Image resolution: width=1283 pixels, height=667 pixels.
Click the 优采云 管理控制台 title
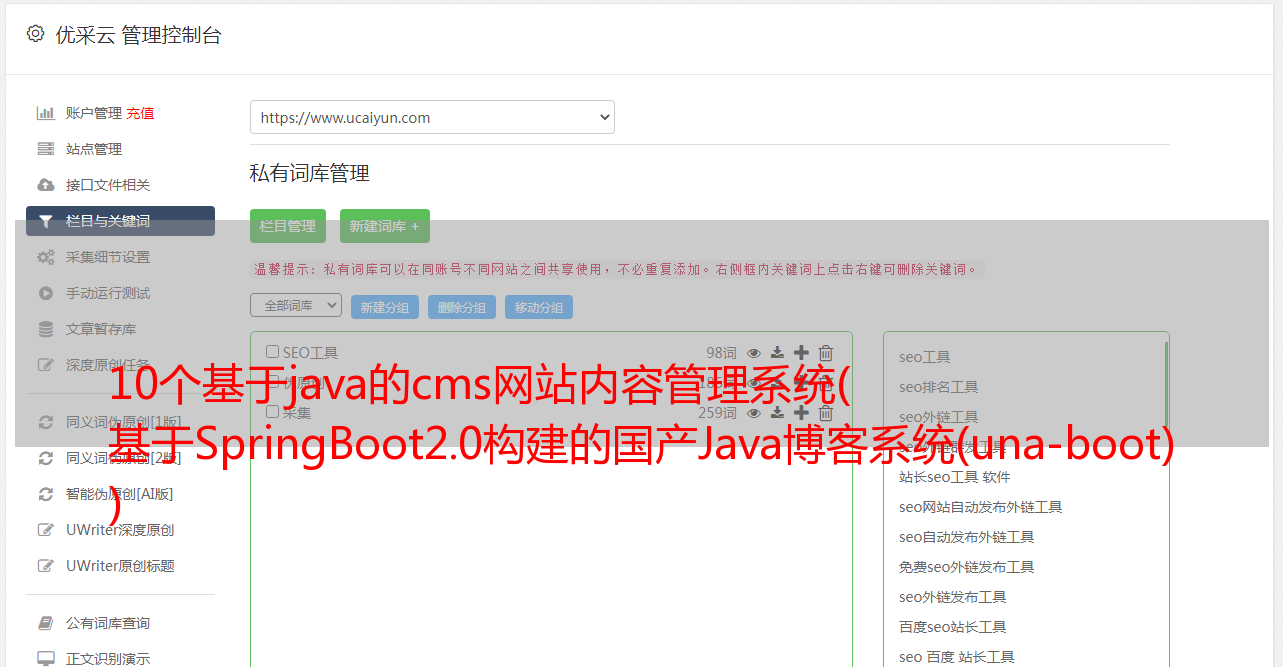coord(138,35)
